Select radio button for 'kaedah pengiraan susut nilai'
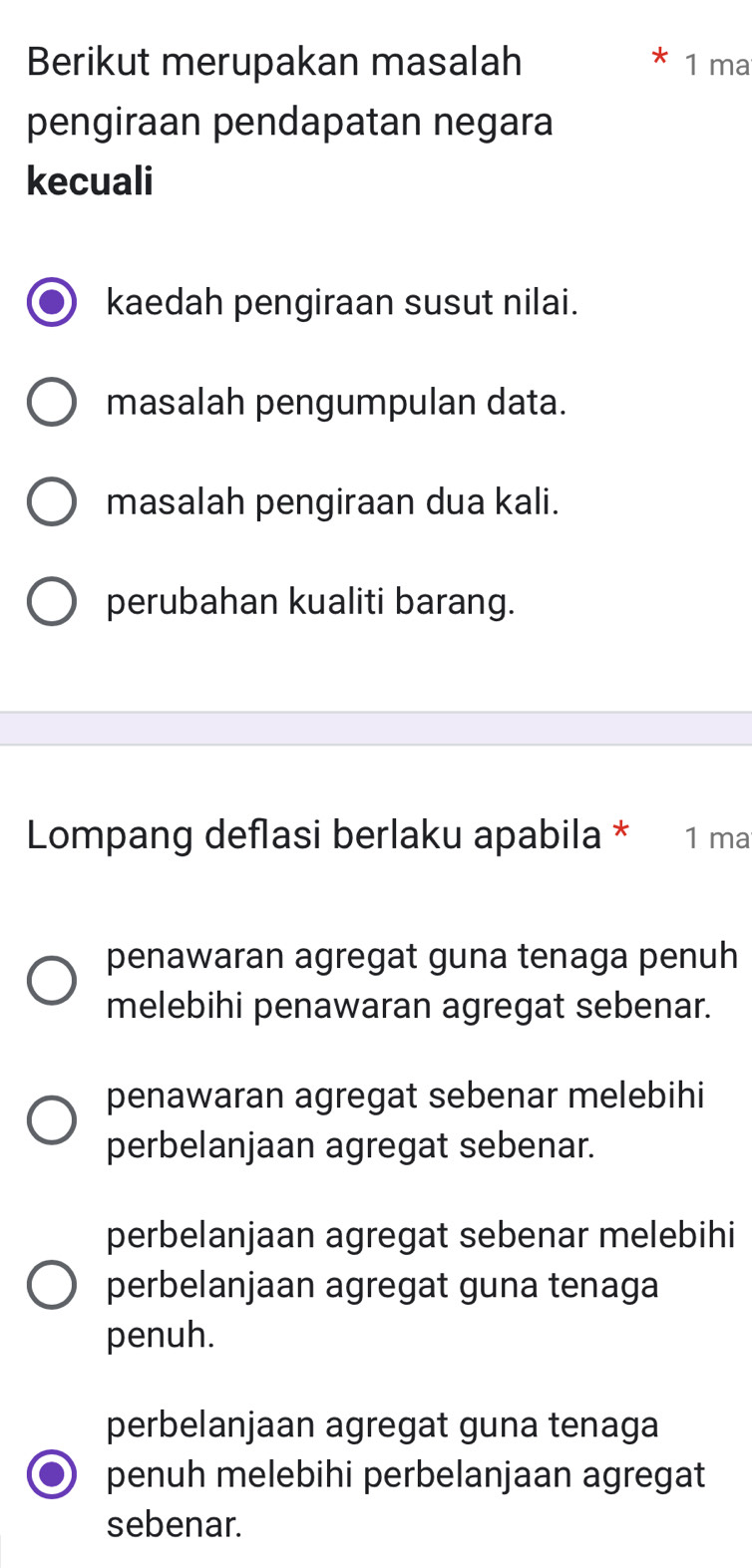This screenshot has height=1568, width=752. [51, 303]
